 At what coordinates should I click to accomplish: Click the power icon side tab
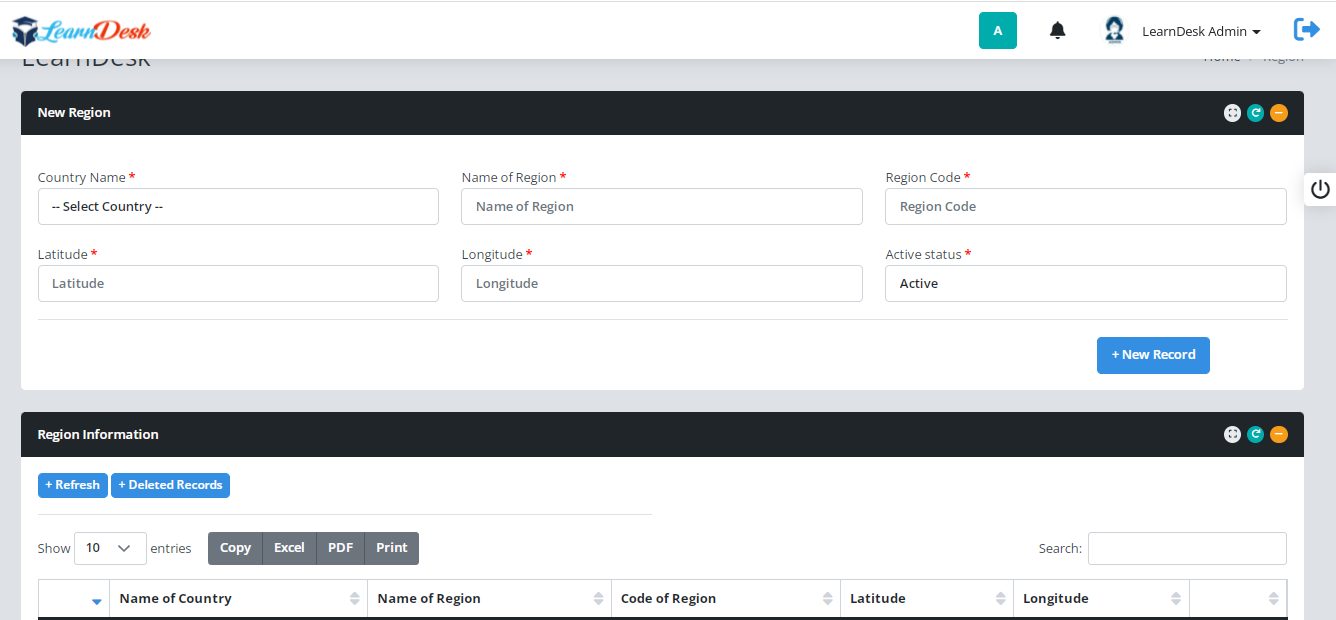(x=1320, y=189)
